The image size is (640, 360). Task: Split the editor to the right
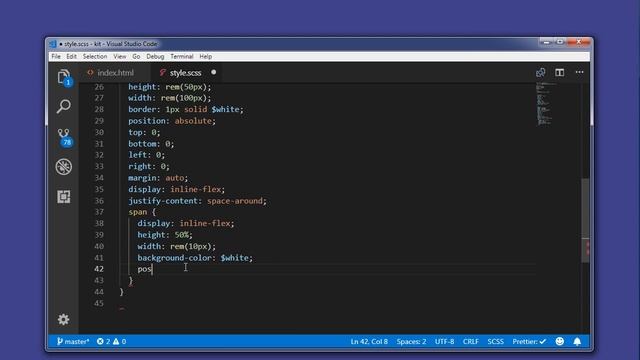560,73
